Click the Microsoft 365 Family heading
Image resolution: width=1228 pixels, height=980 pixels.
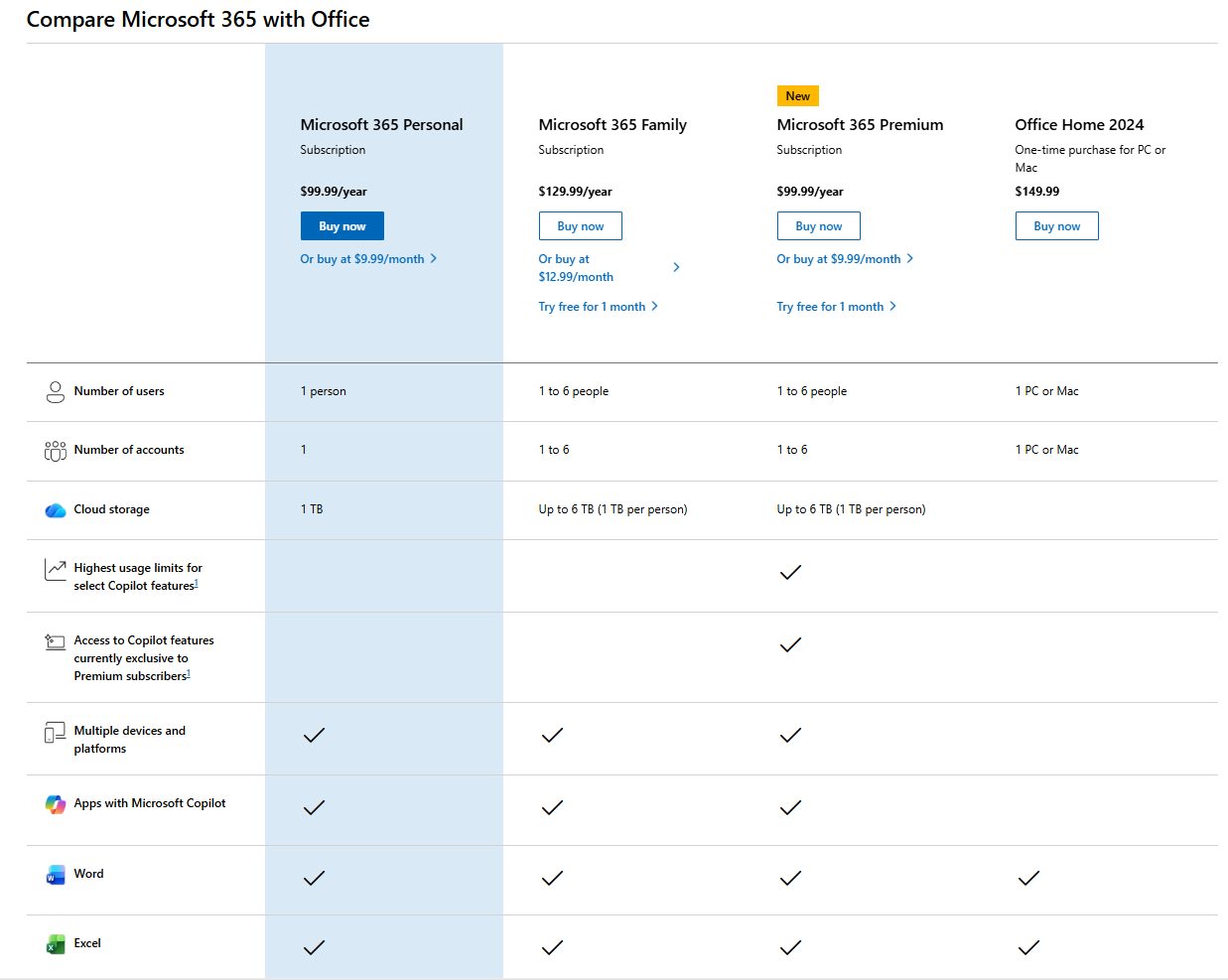click(613, 125)
